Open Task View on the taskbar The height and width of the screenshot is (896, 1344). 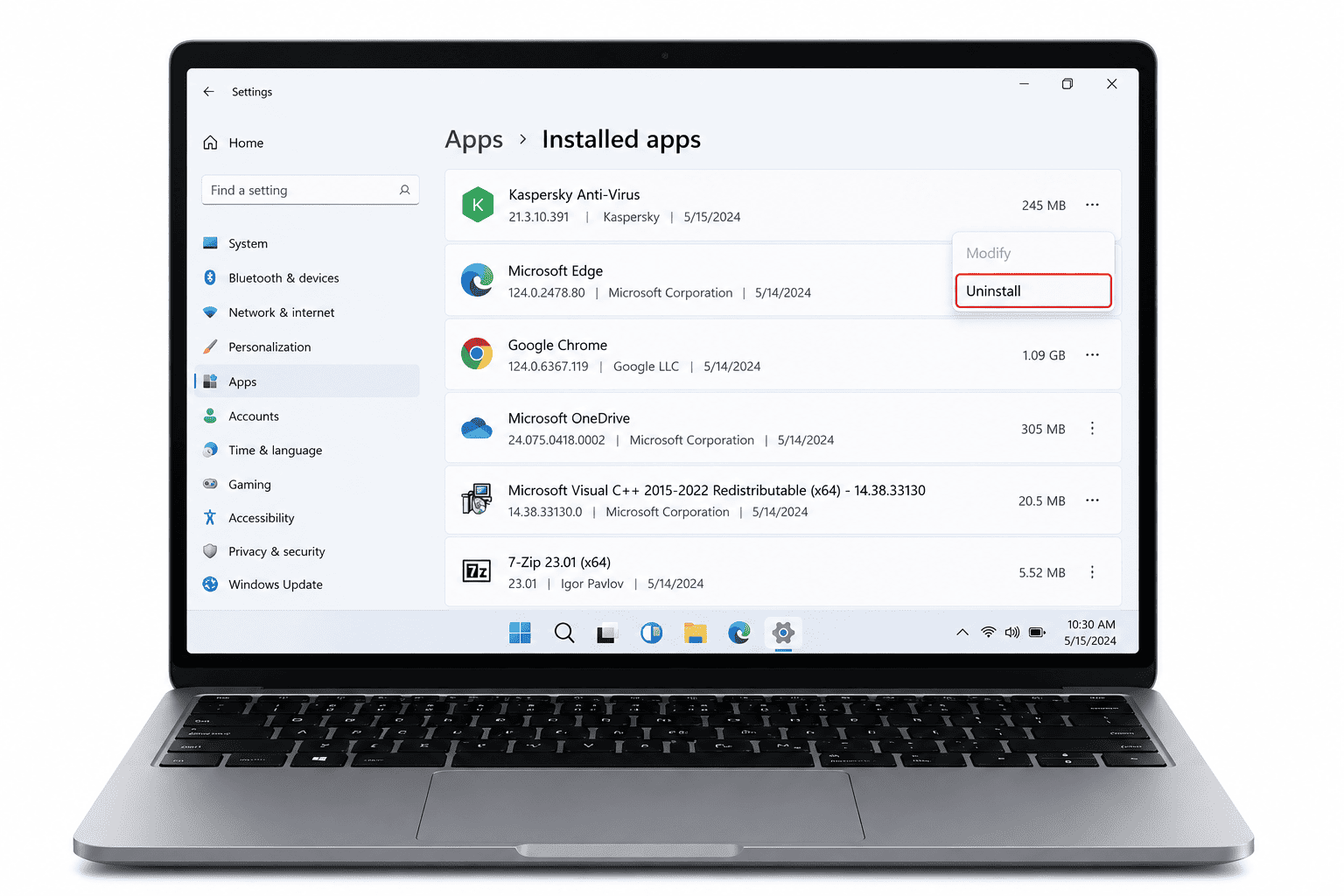point(607,633)
